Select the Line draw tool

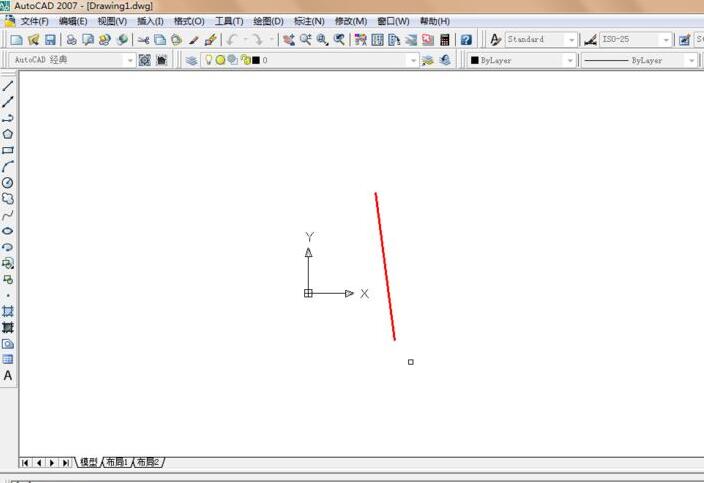point(8,85)
